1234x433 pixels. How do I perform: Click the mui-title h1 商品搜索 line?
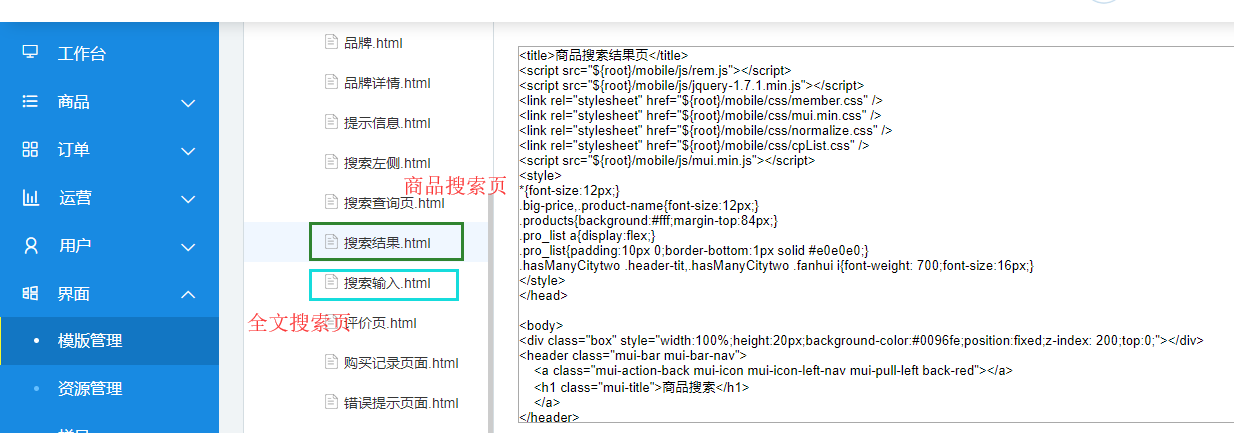click(641, 387)
